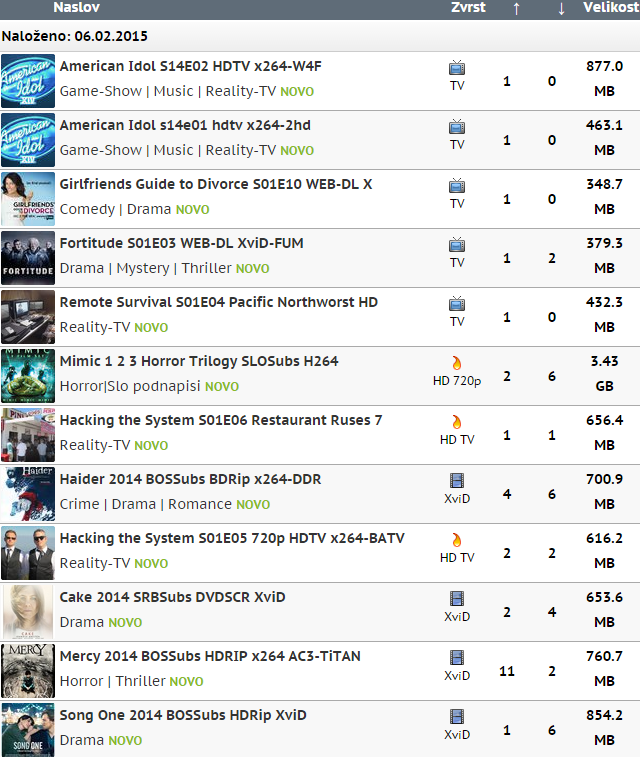Click 'Drama | Mystery | Thriller' genre text
640x757 pixels.
146,268
